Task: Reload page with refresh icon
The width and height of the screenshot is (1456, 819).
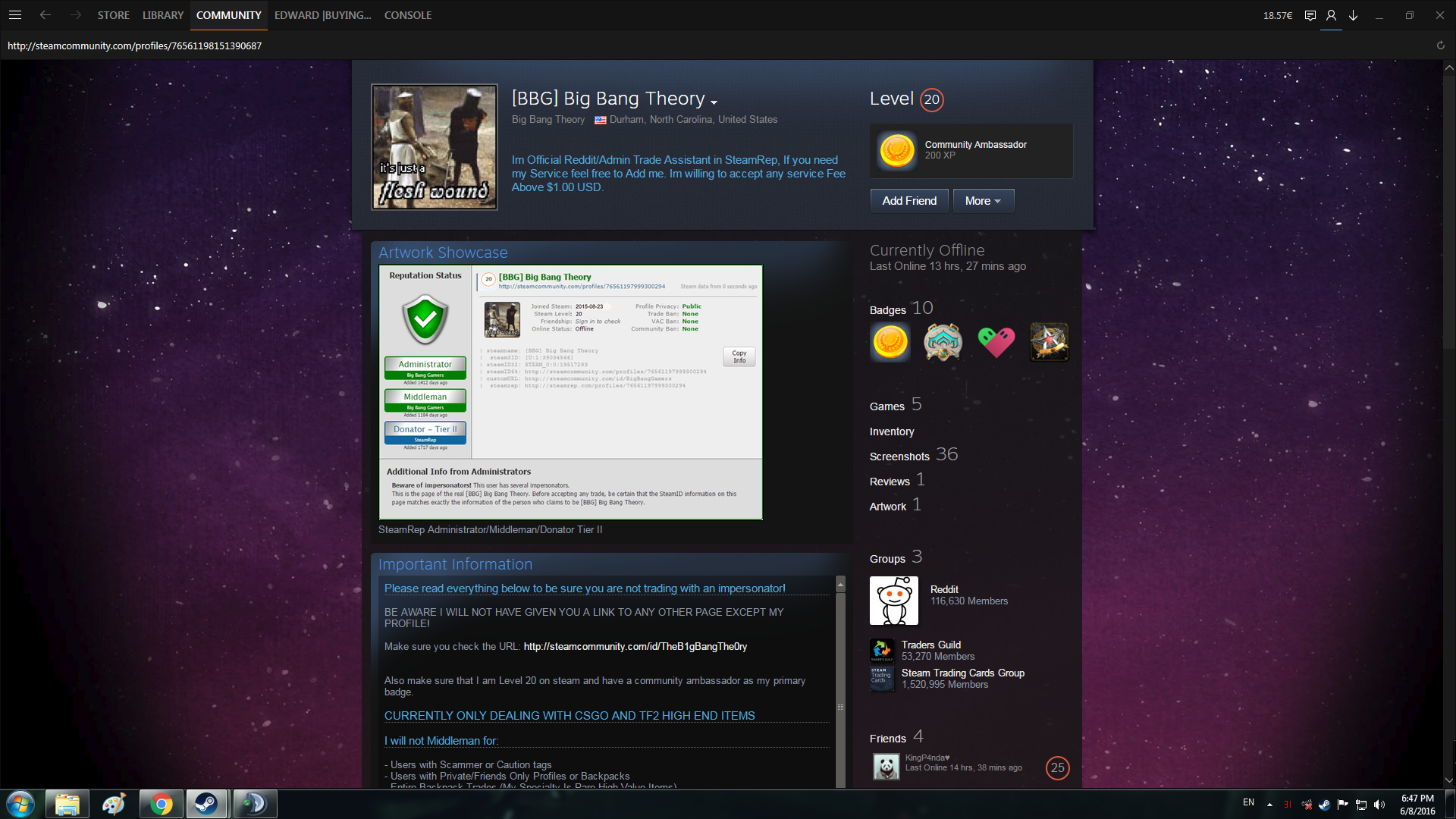Action: coord(1440,45)
